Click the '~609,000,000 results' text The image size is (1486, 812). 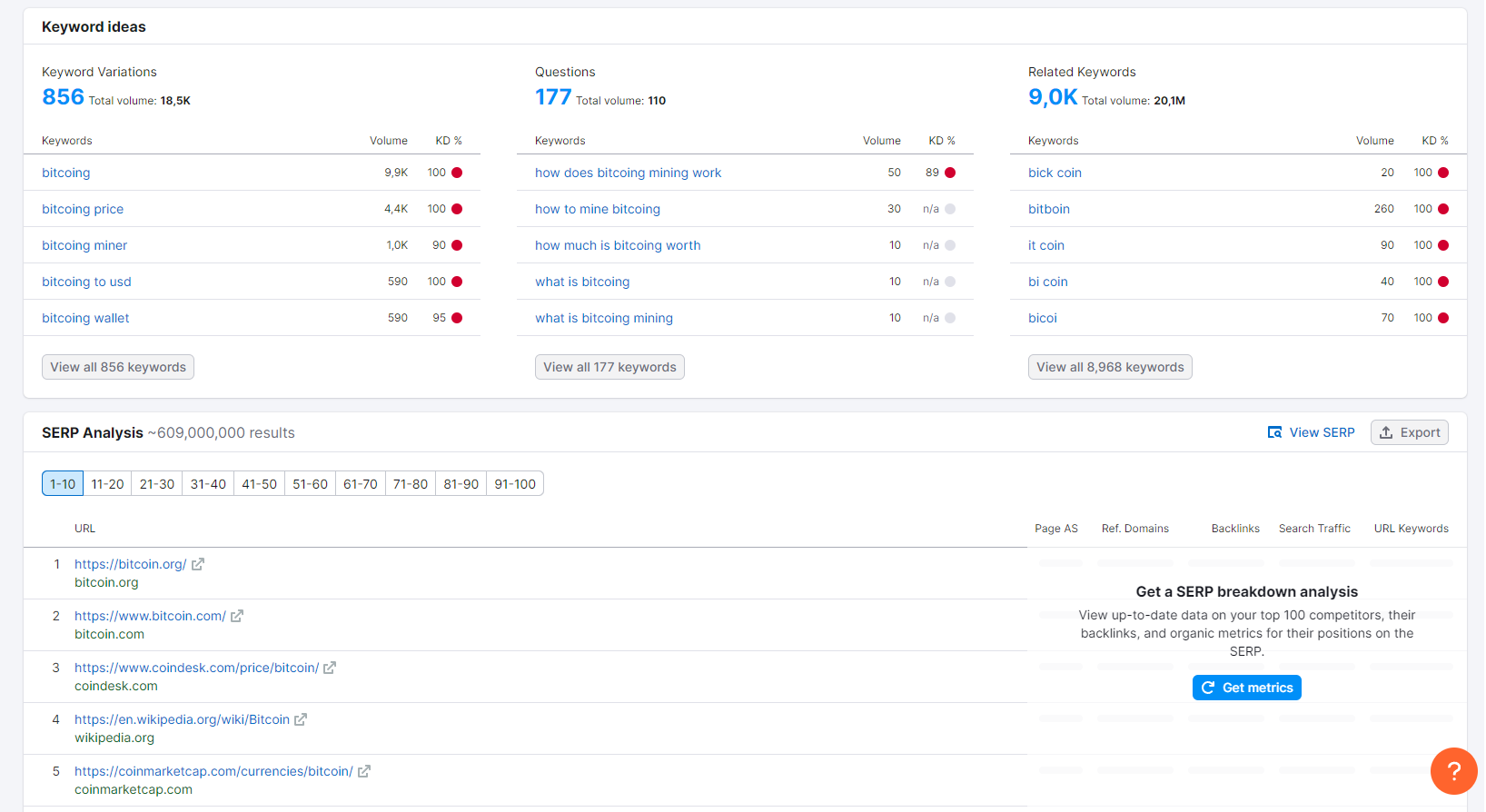222,432
